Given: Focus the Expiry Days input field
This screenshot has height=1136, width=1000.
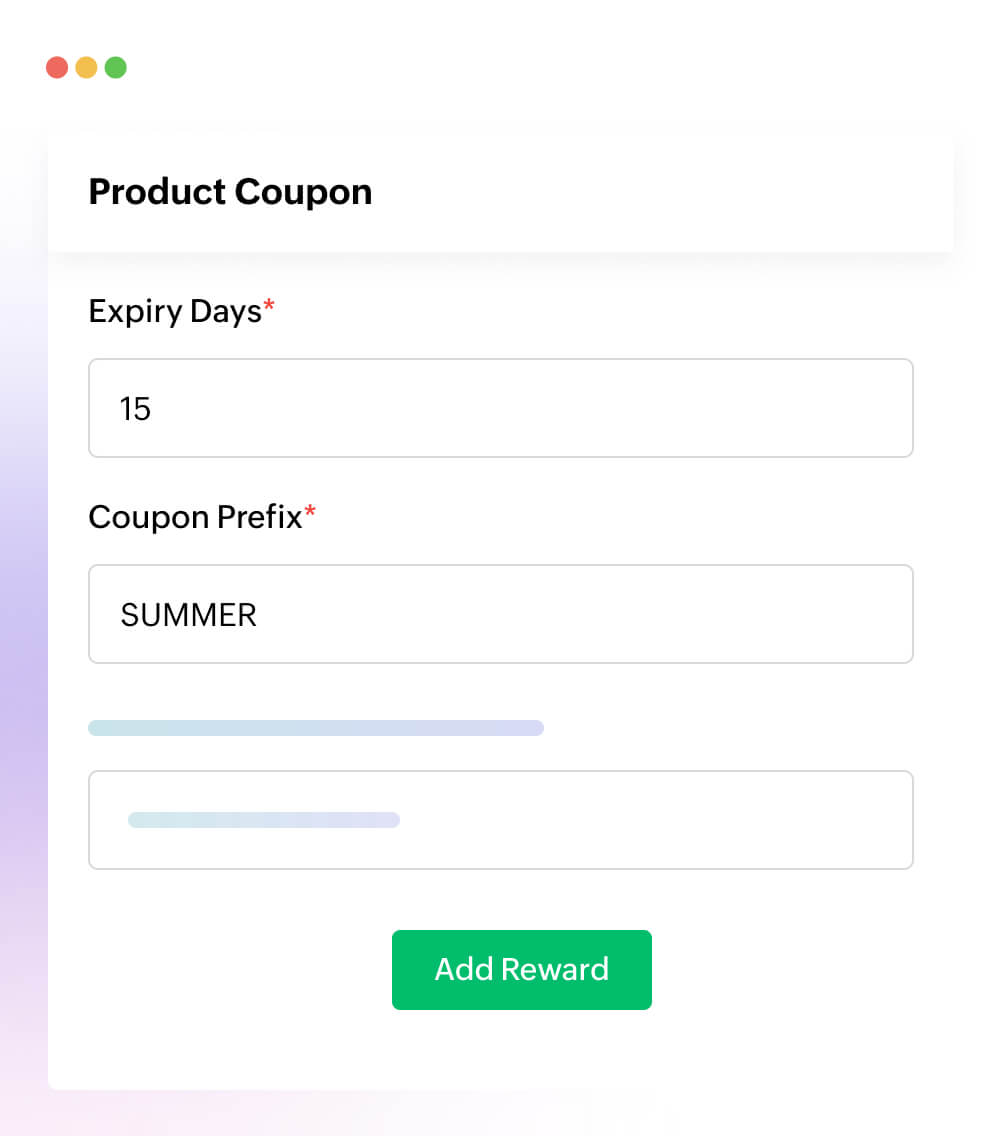Looking at the screenshot, I should 500,408.
